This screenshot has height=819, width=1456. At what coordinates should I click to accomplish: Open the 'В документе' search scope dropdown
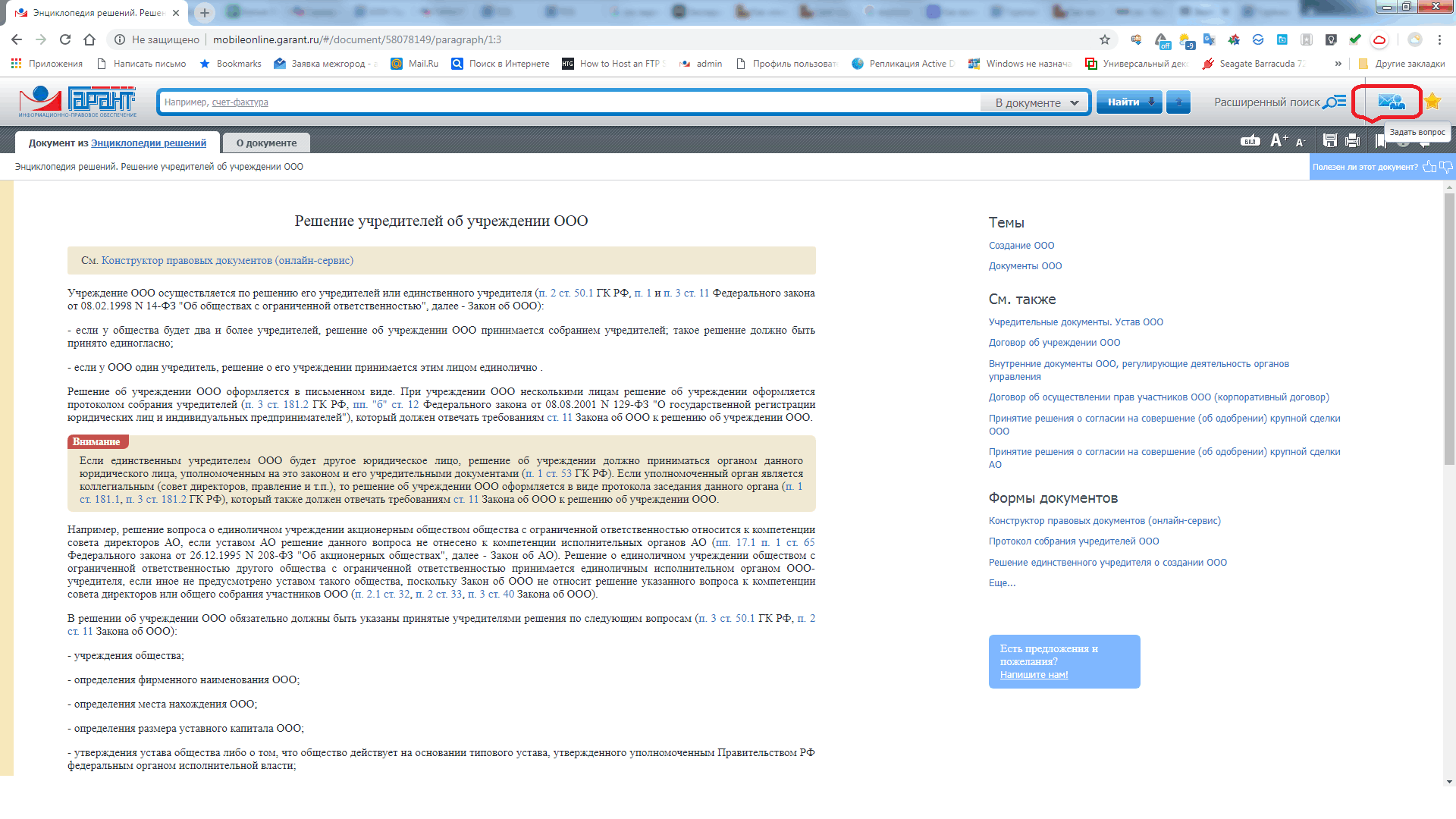pyautogui.click(x=1036, y=102)
